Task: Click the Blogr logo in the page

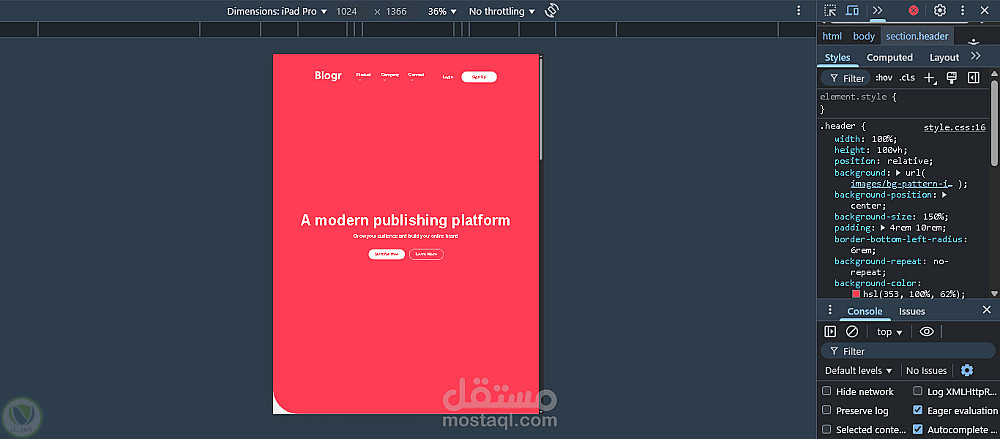Action: point(328,76)
